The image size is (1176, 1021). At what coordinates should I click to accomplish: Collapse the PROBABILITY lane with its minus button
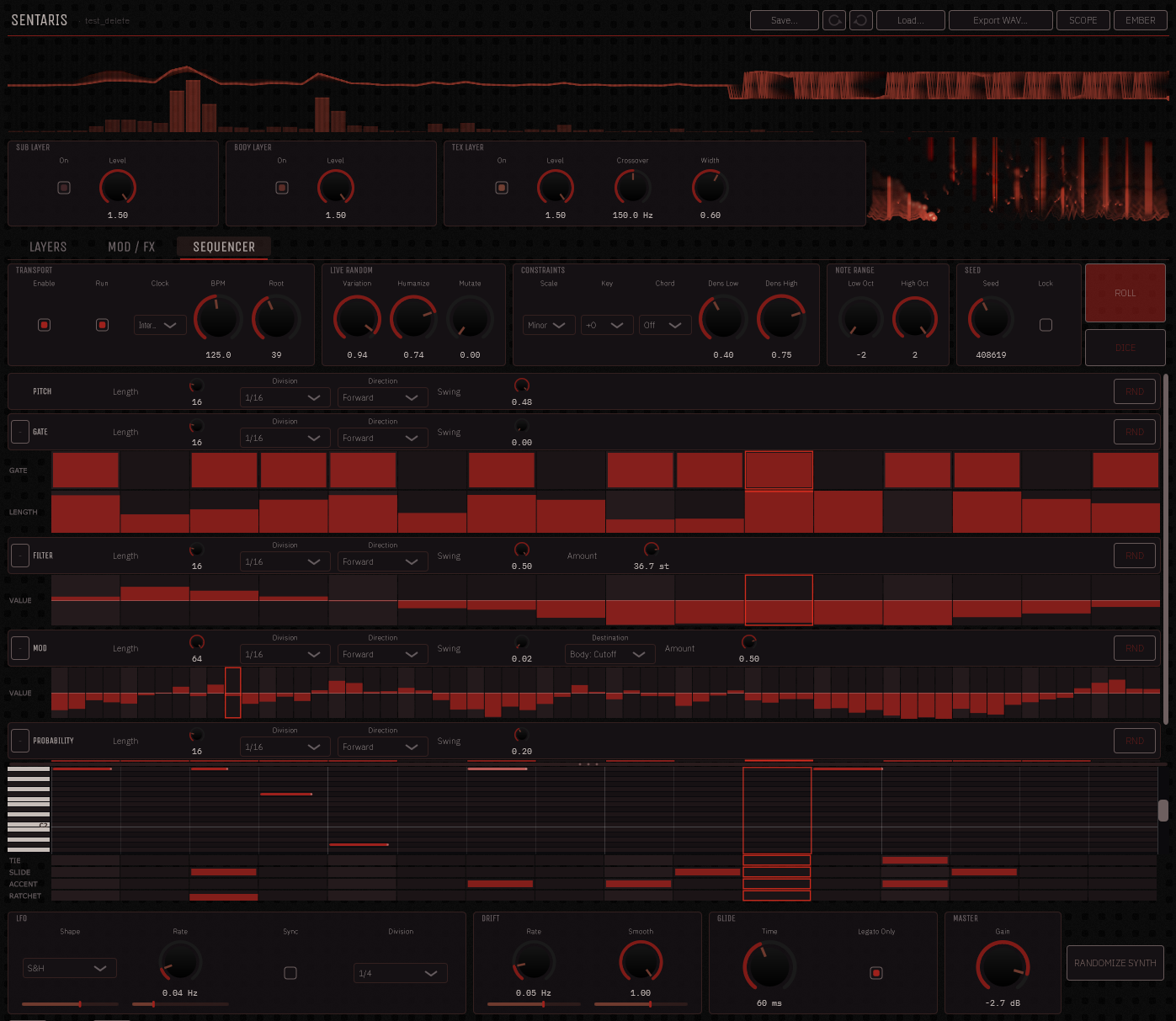(20, 741)
